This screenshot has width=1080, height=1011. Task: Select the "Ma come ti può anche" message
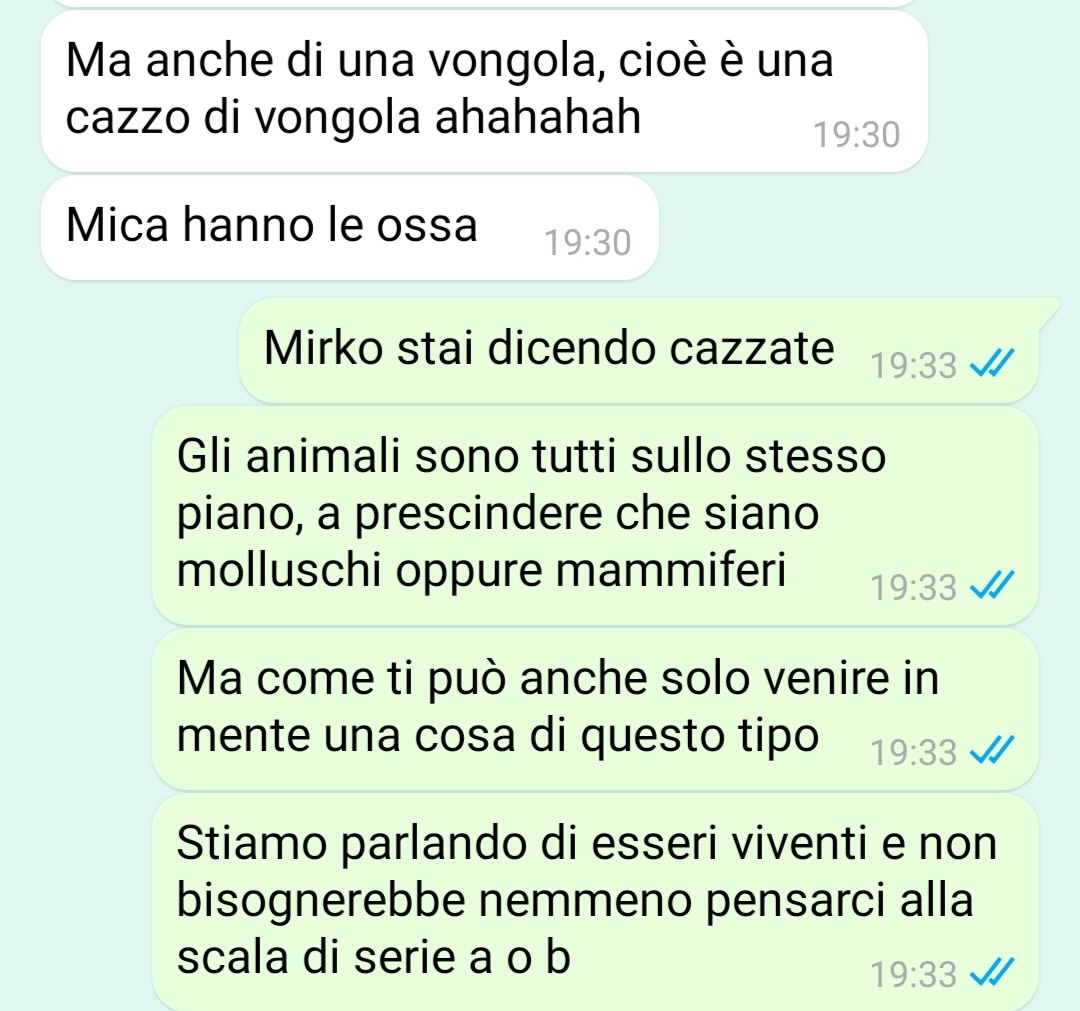pos(595,709)
